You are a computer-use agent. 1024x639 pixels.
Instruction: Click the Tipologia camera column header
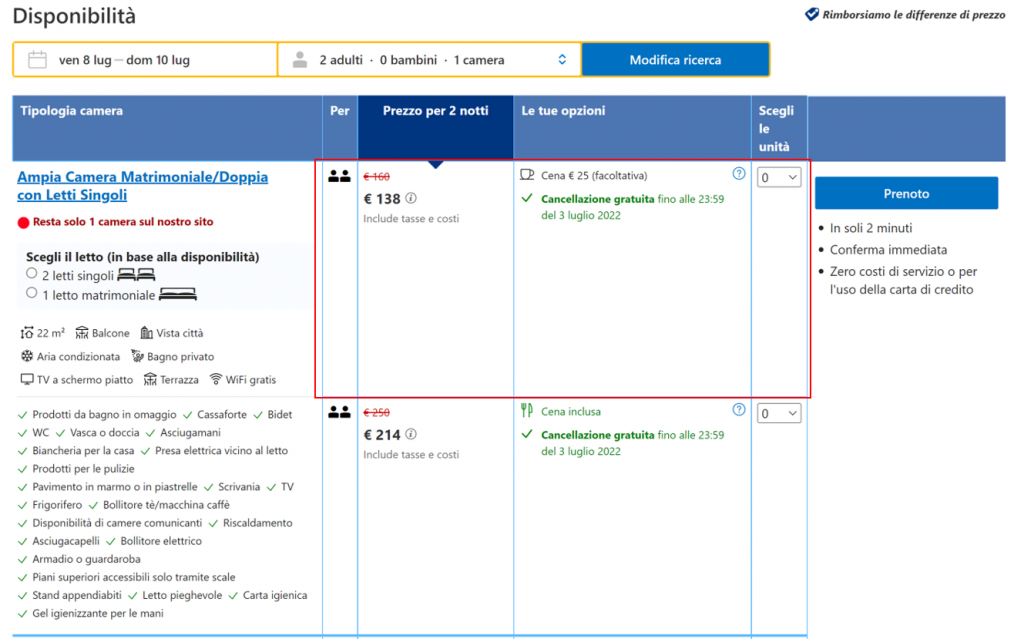click(72, 111)
